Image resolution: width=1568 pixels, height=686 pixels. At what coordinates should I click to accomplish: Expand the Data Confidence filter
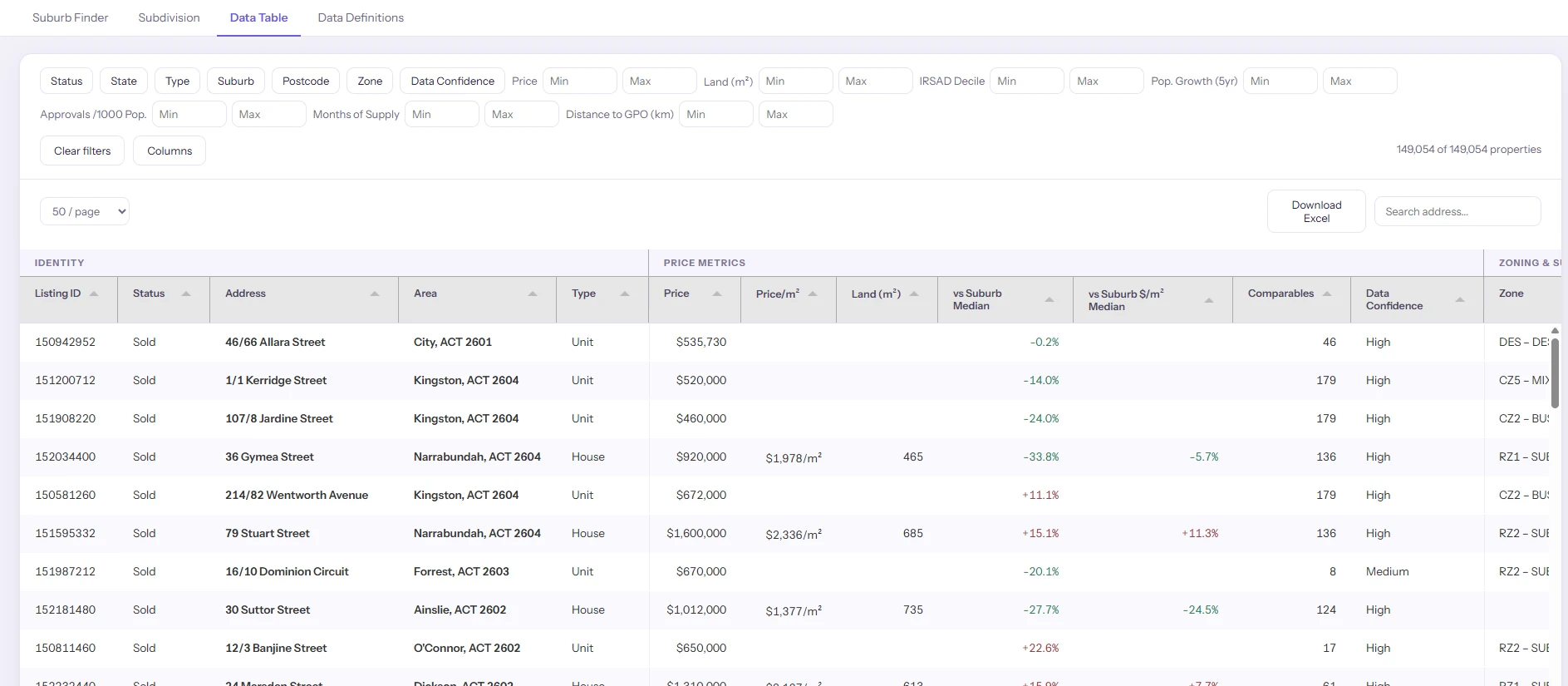tap(452, 81)
